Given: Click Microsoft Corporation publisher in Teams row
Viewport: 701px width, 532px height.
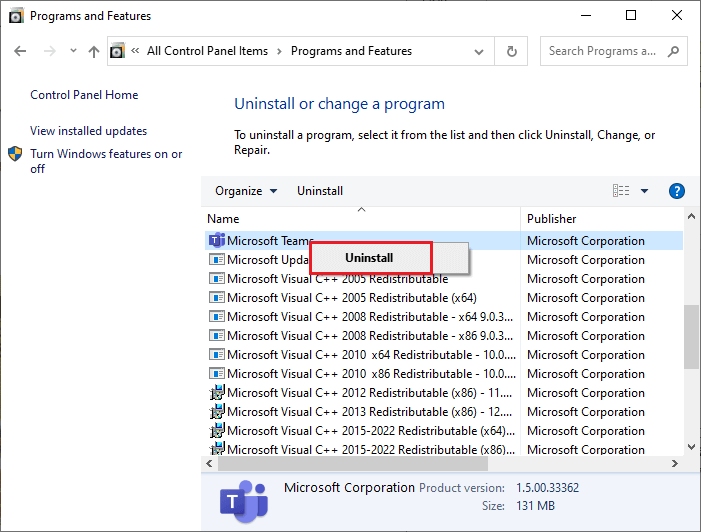Looking at the screenshot, I should click(586, 241).
